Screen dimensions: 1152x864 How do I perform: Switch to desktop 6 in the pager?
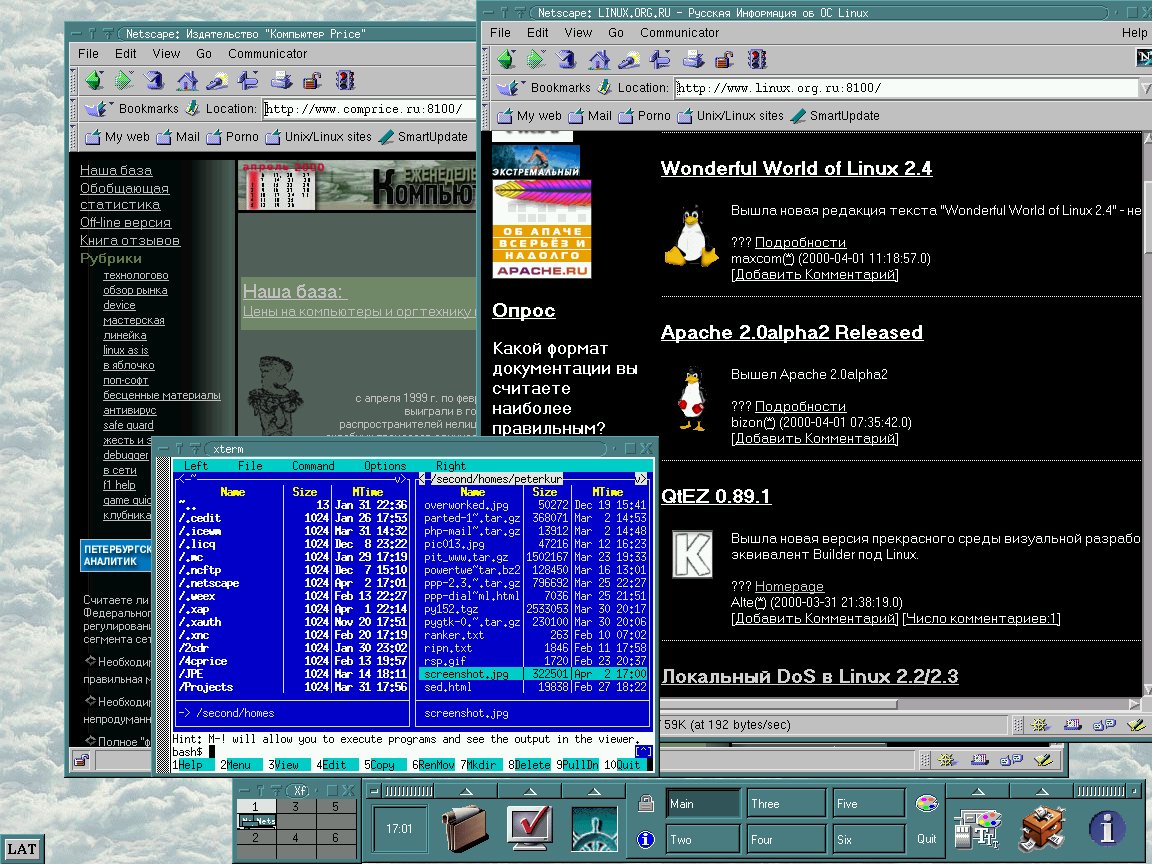click(335, 837)
